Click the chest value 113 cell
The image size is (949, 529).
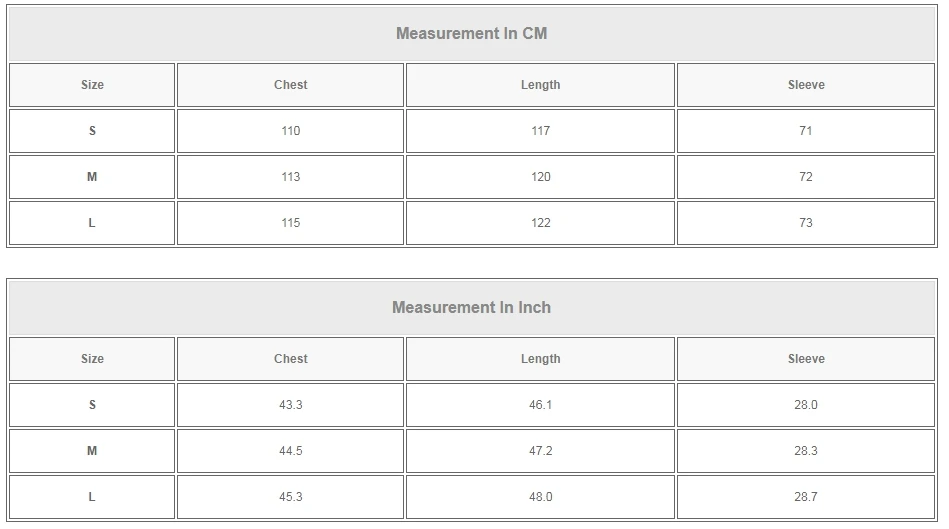point(291,177)
